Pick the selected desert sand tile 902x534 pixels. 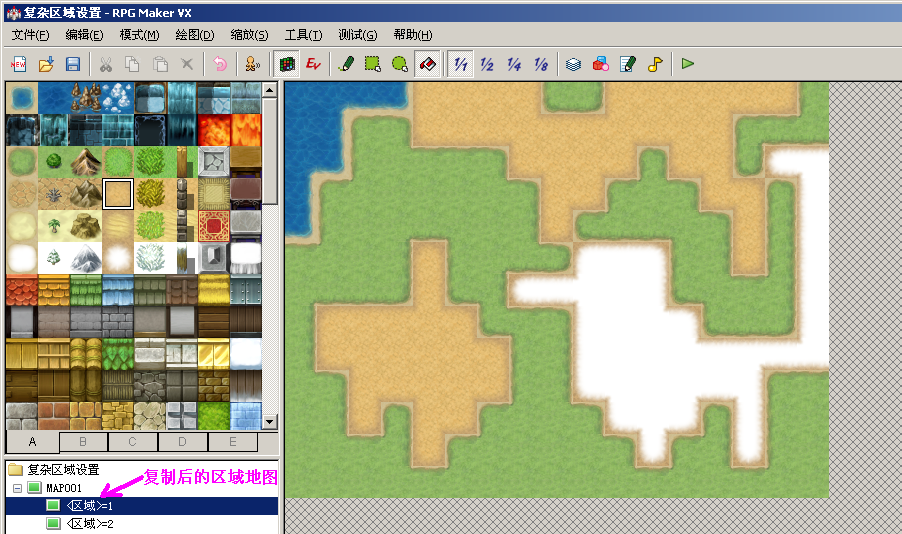118,194
